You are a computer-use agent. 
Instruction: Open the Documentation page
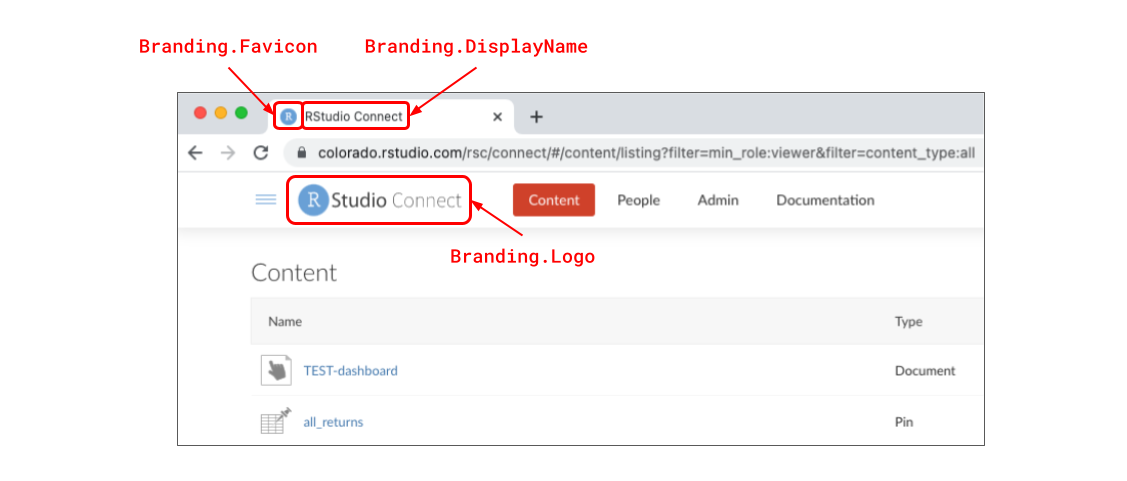pyautogui.click(x=825, y=200)
